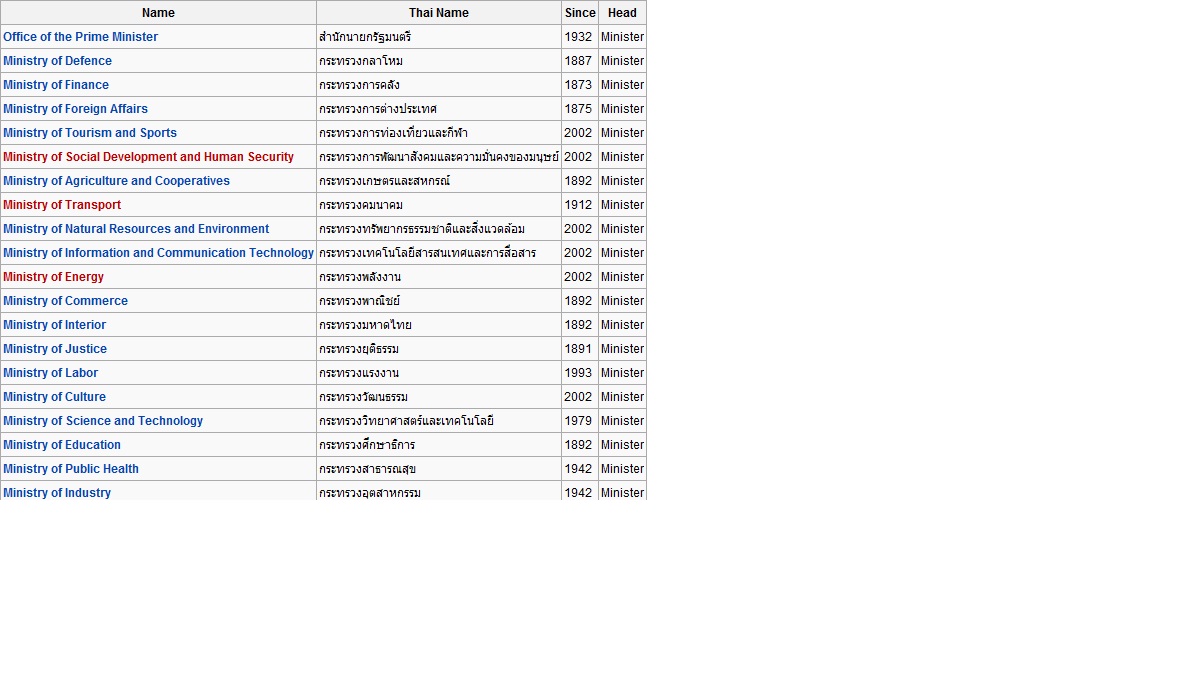Click the Thai name in the Foreign Affairs row
Screen dimensions: 1200x675
click(x=378, y=109)
